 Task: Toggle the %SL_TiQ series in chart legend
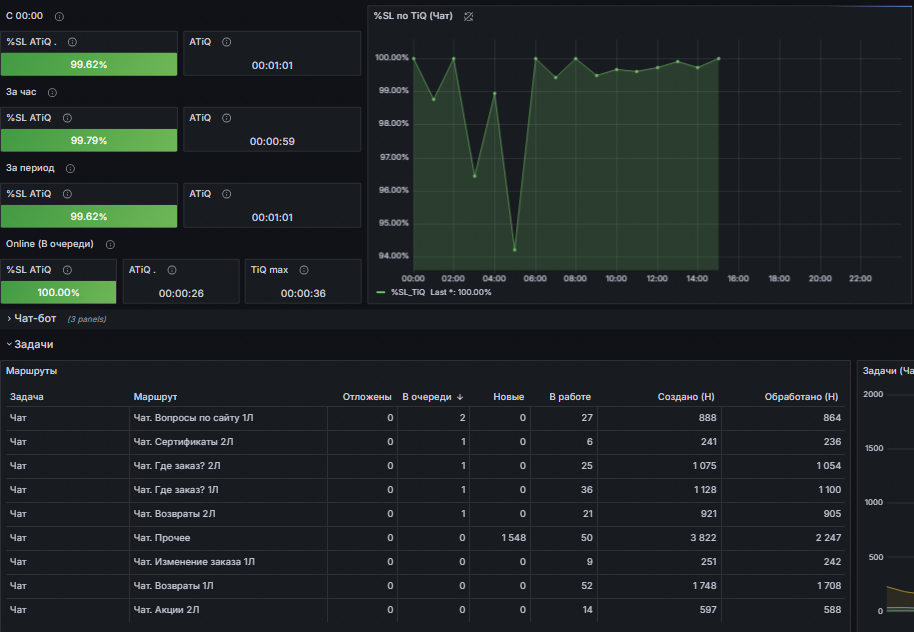click(x=407, y=292)
